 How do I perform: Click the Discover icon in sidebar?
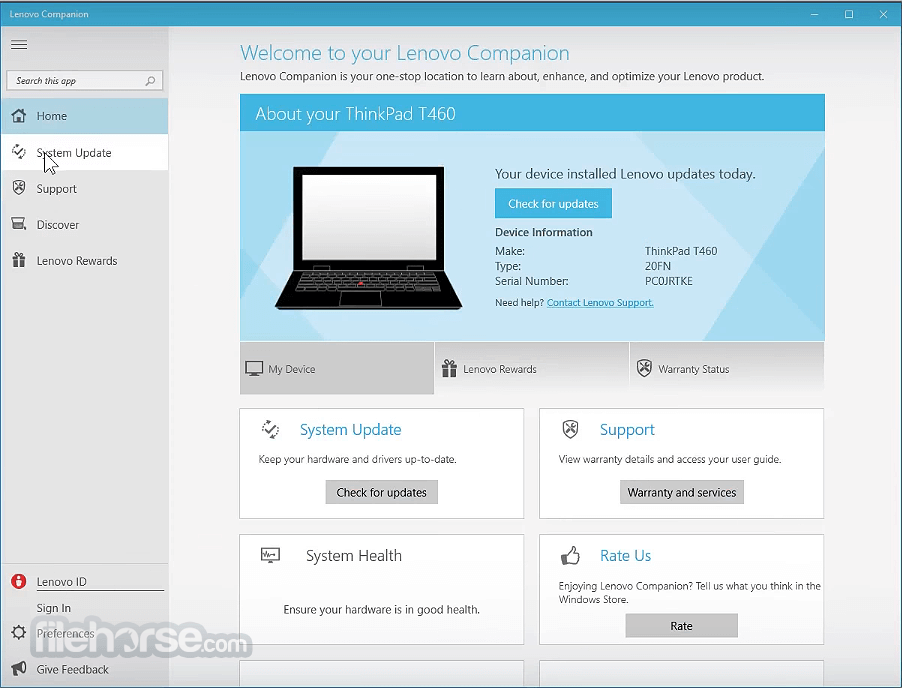pos(19,224)
